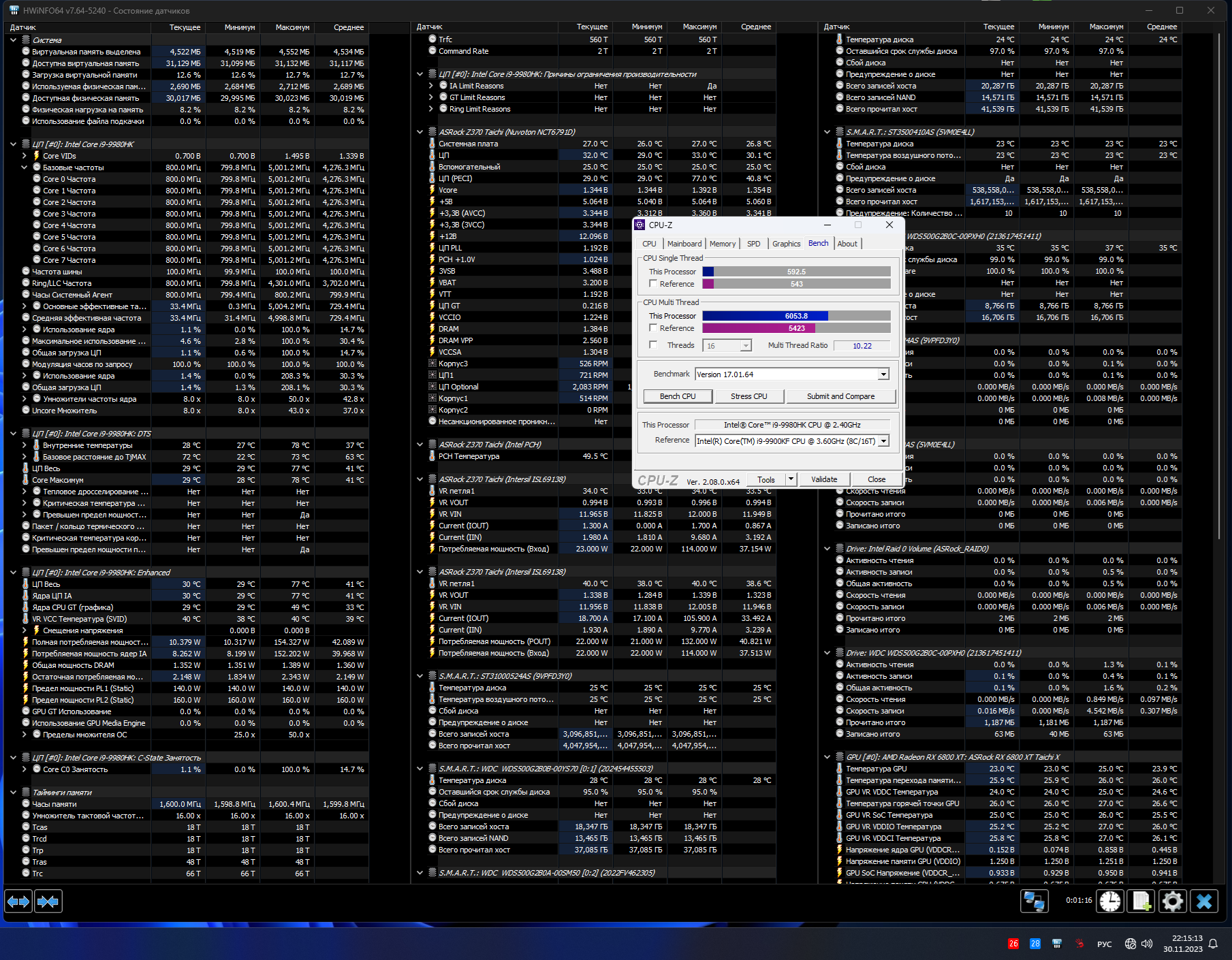This screenshot has height=960, width=1232.
Task: Click the clock icon to reset timer
Action: 1110,901
